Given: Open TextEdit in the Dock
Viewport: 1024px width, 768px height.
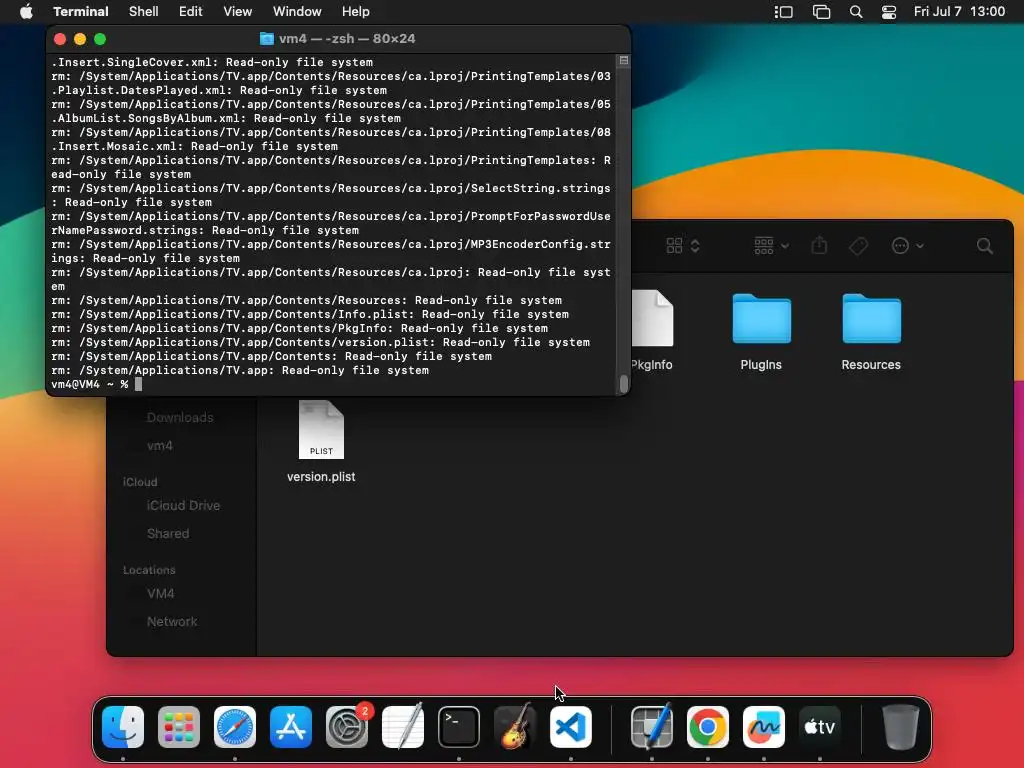Looking at the screenshot, I should (x=403, y=727).
